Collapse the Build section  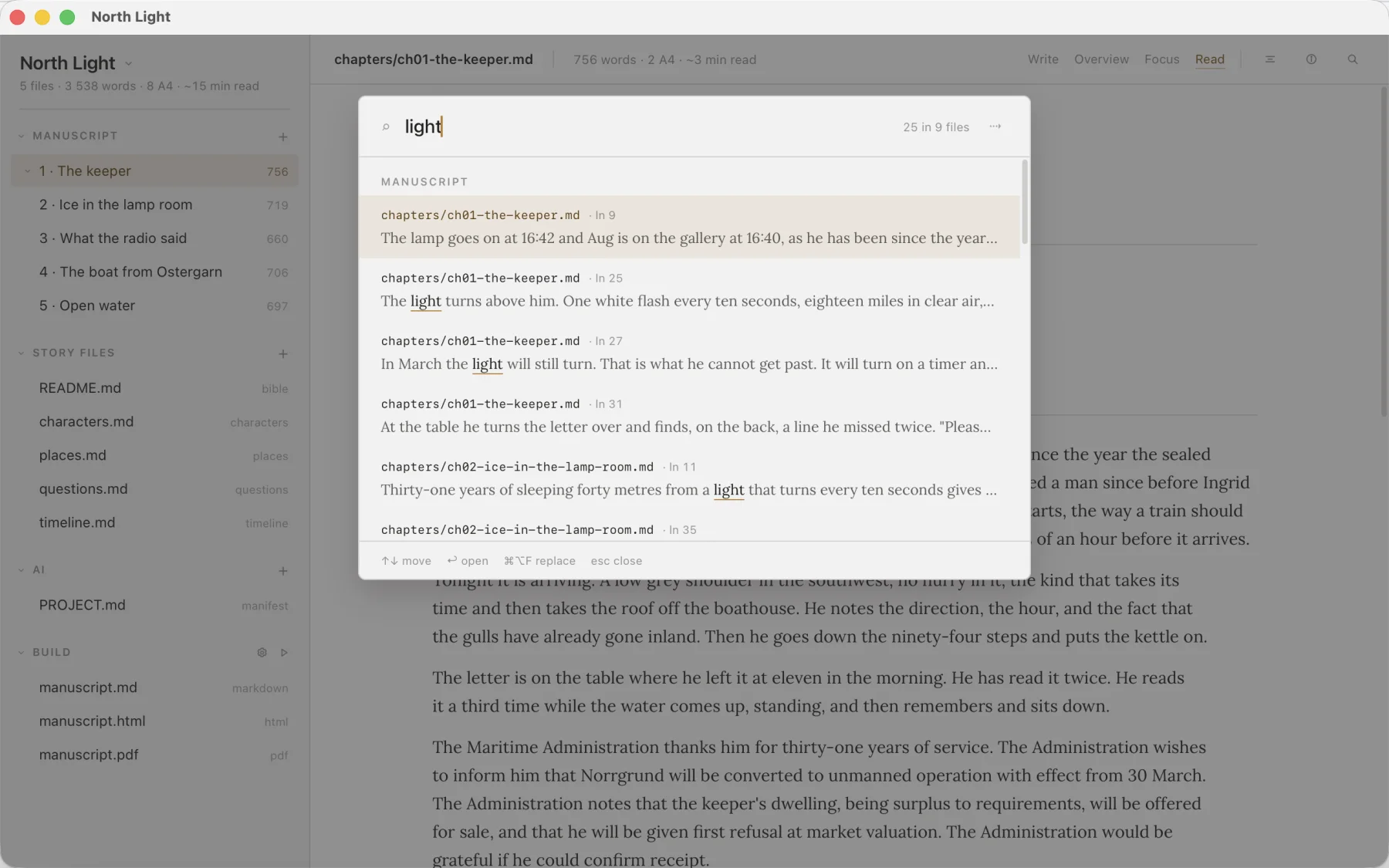click(x=22, y=653)
